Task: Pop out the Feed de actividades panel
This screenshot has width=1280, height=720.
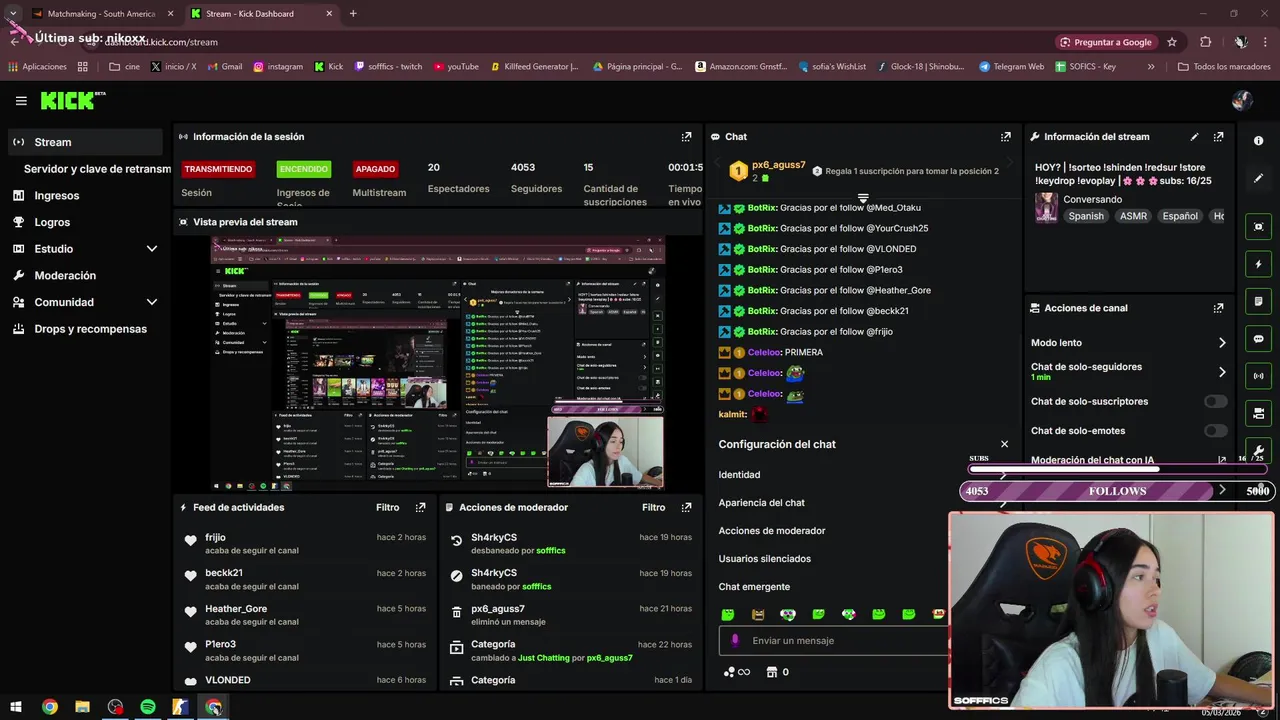Action: (x=420, y=507)
